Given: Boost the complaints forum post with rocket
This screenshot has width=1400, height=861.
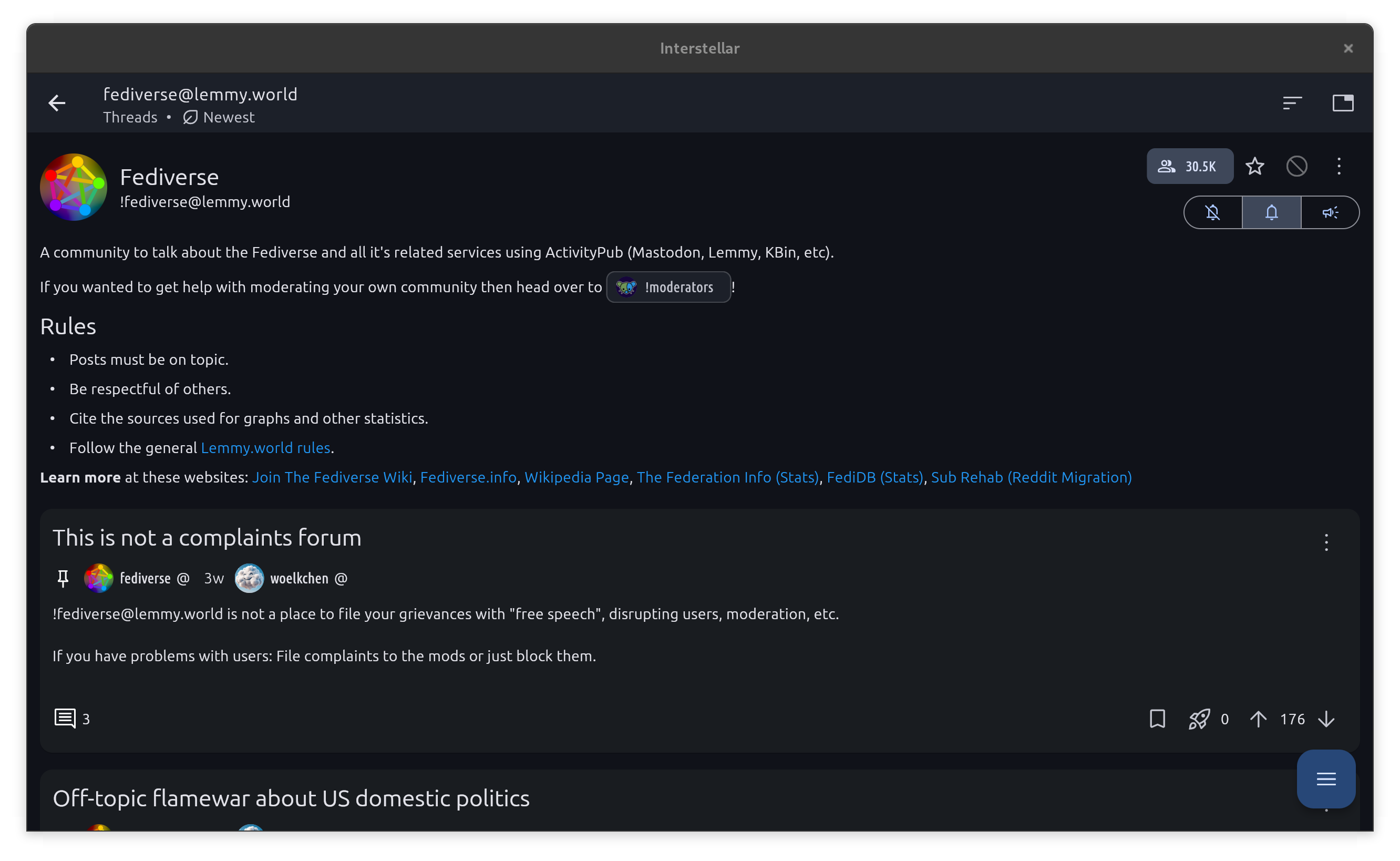Looking at the screenshot, I should pos(1199,719).
